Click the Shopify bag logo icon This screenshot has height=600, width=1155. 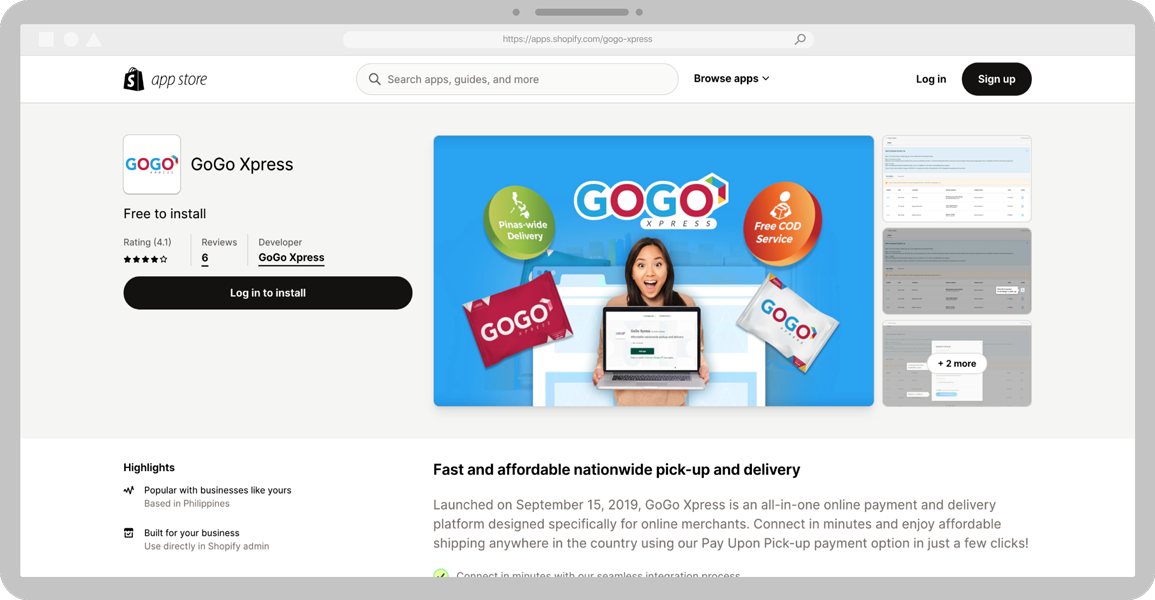point(133,79)
